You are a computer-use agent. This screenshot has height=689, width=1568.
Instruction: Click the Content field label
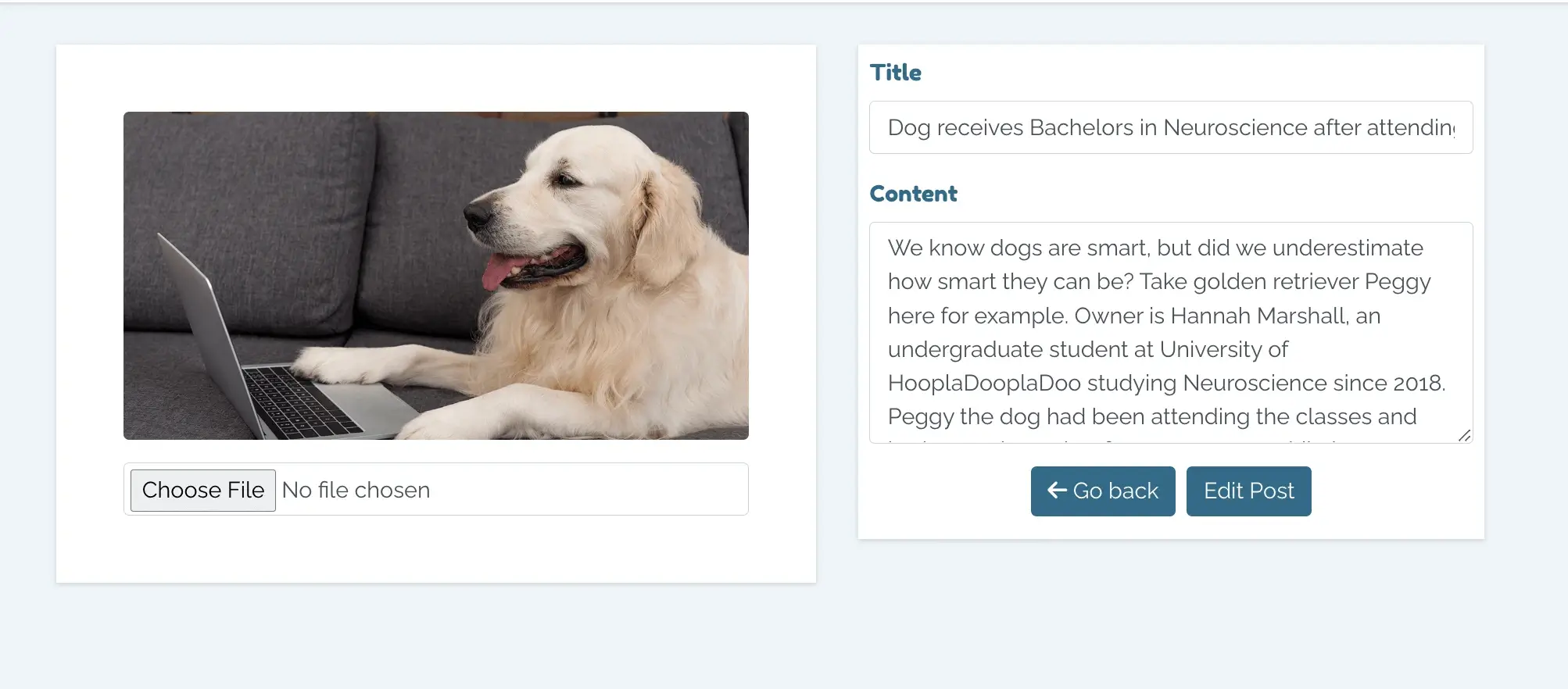pyautogui.click(x=913, y=194)
